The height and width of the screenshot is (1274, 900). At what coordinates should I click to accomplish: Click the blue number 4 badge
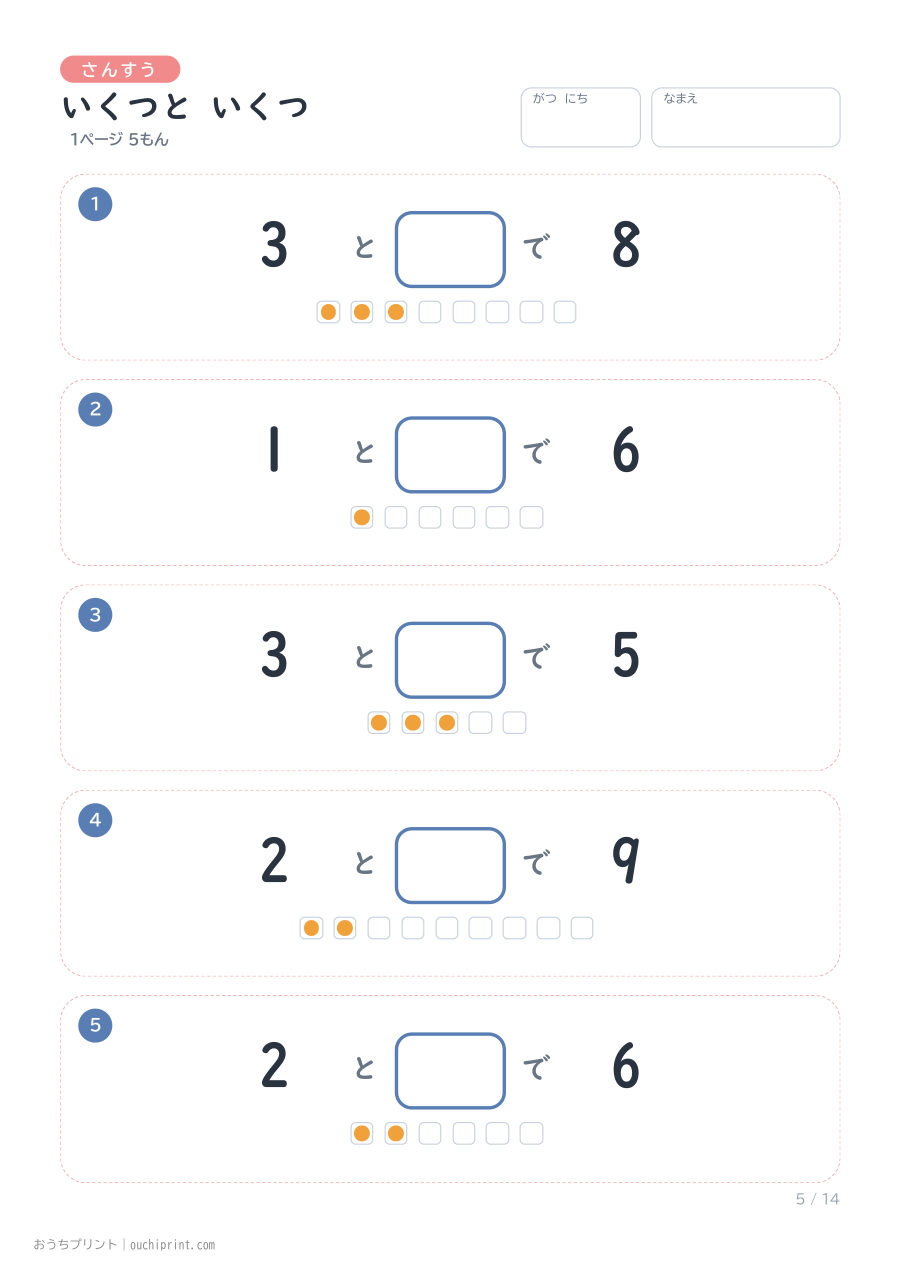95,821
